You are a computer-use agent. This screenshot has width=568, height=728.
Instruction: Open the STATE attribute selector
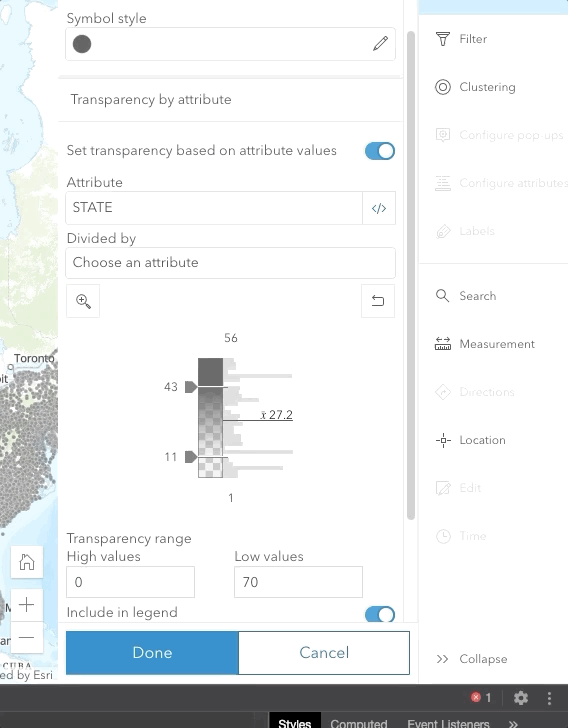pyautogui.click(x=214, y=208)
